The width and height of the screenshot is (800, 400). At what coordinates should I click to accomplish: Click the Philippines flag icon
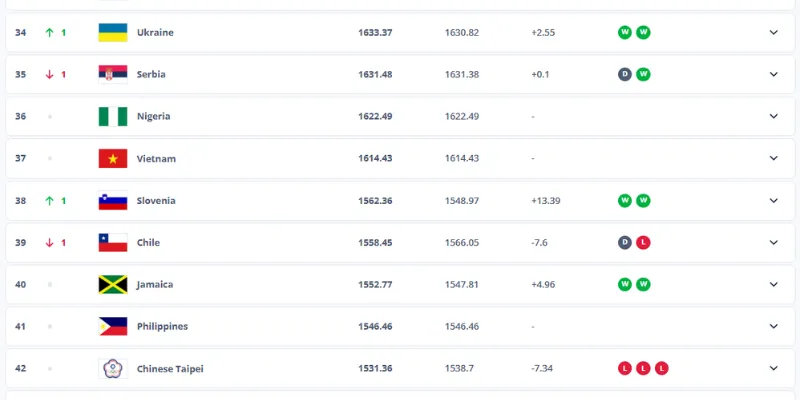coord(112,326)
